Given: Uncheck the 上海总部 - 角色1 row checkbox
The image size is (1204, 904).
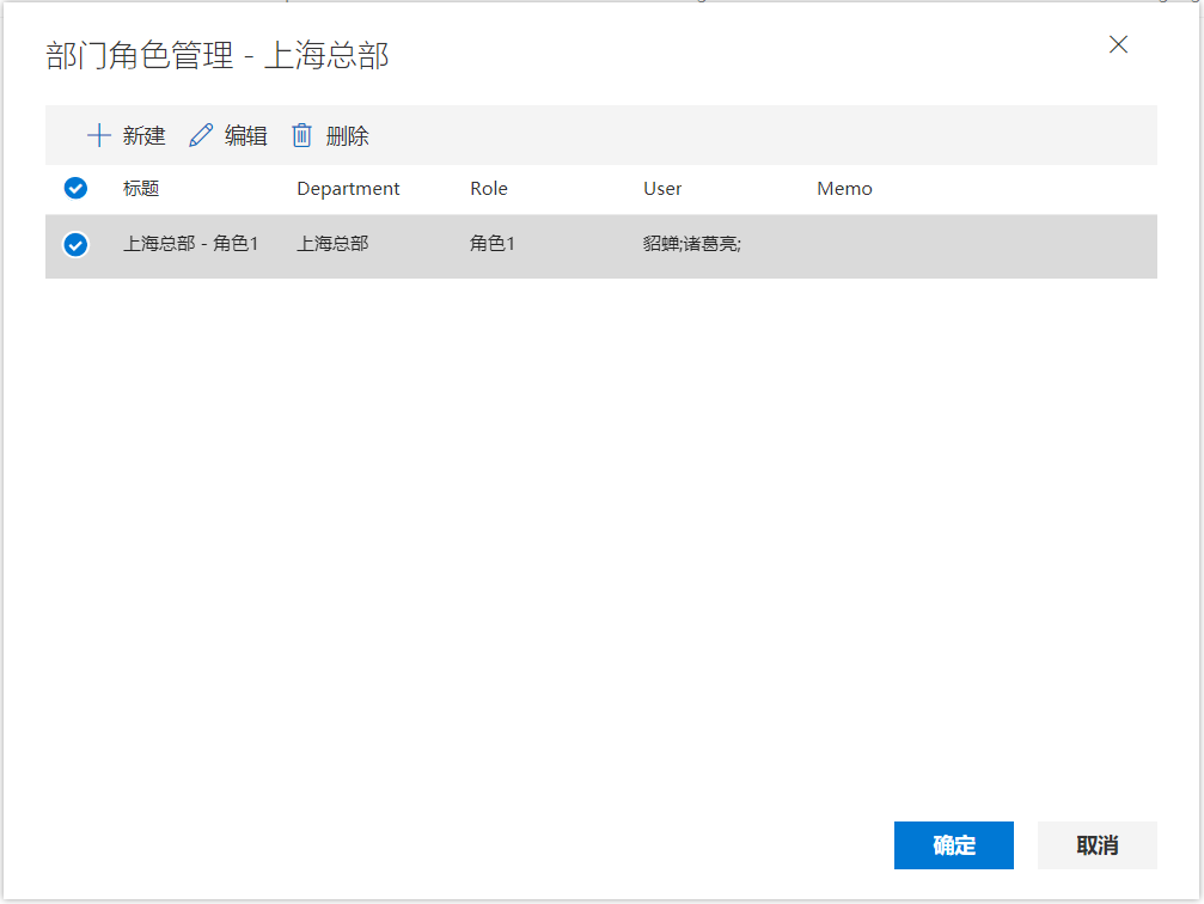Looking at the screenshot, I should pos(76,244).
